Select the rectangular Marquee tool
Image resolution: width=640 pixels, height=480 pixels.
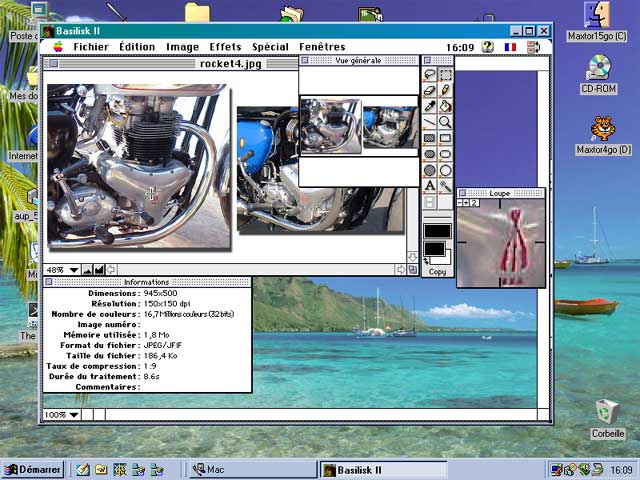pyautogui.click(x=445, y=75)
